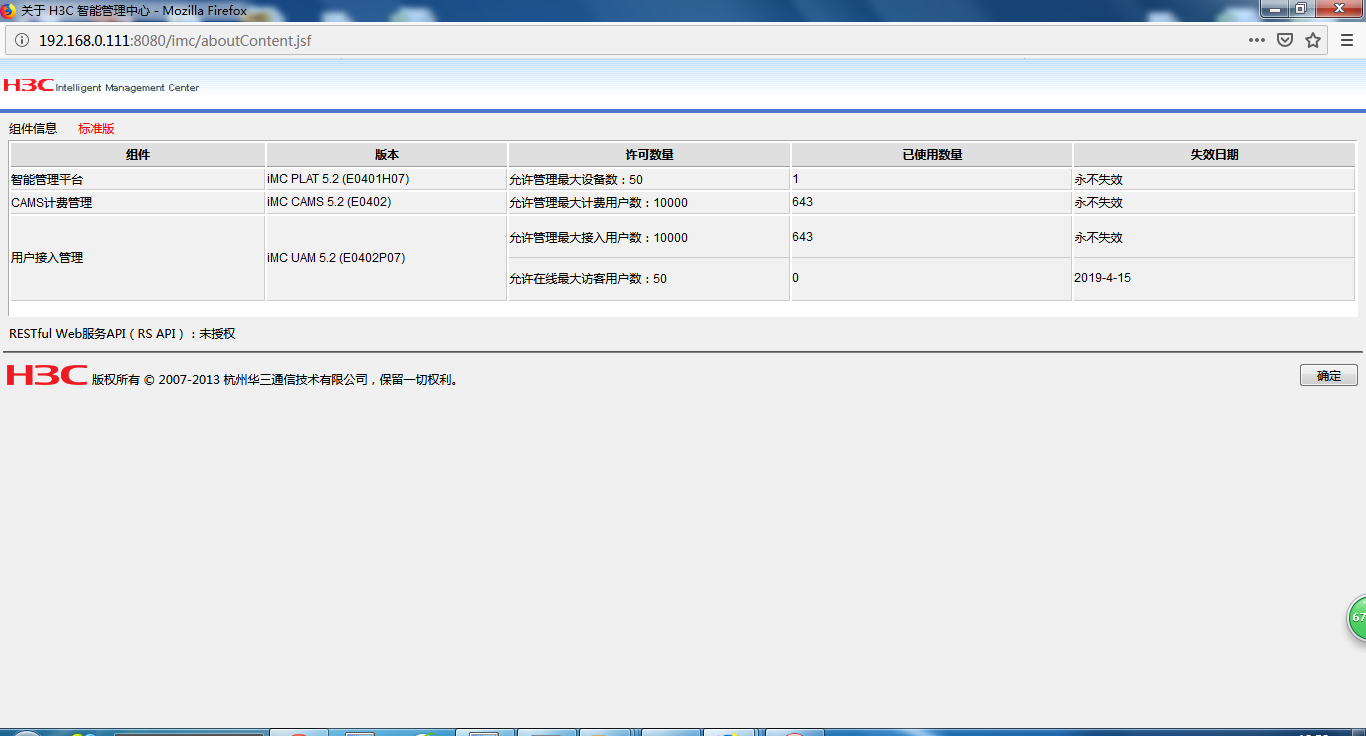Click the 确定 button
This screenshot has height=736, width=1366.
(1329, 376)
